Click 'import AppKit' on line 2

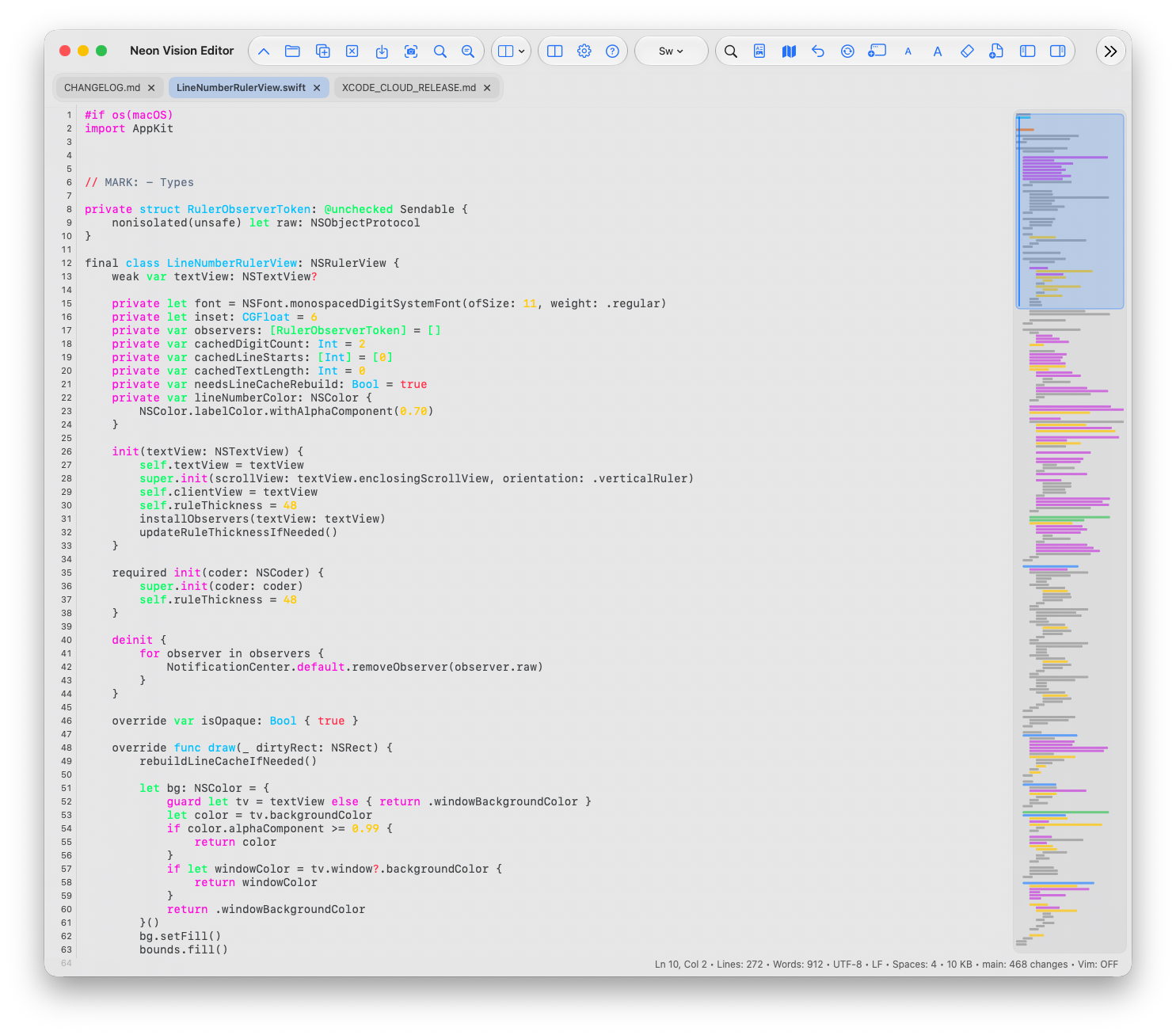click(129, 128)
